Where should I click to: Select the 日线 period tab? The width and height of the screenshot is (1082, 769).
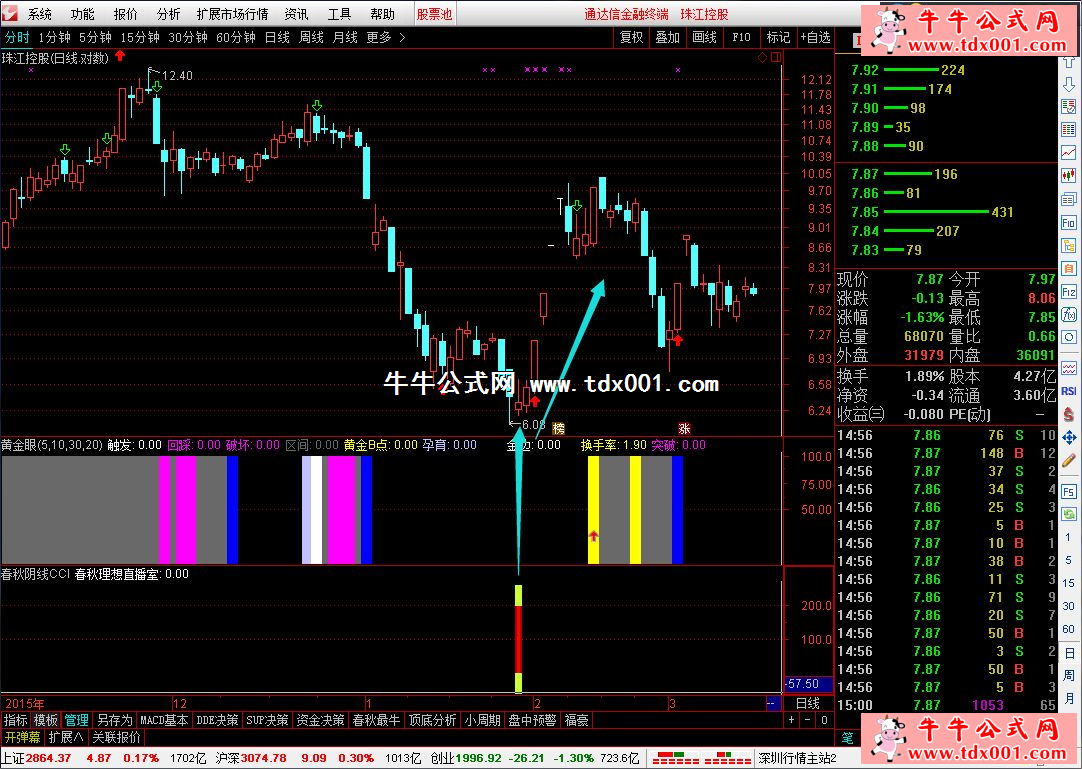pos(277,37)
